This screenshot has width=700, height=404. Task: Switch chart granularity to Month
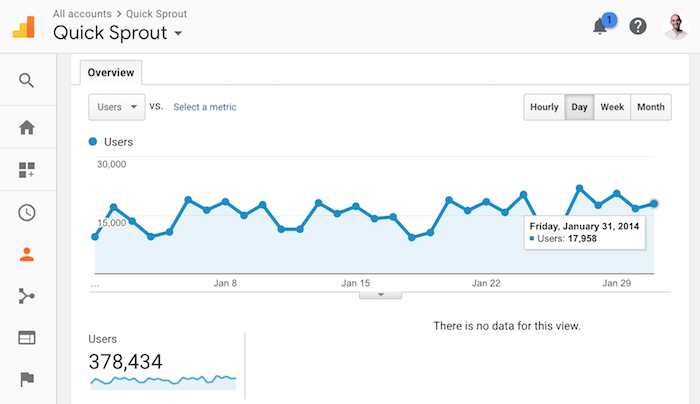pyautogui.click(x=651, y=107)
